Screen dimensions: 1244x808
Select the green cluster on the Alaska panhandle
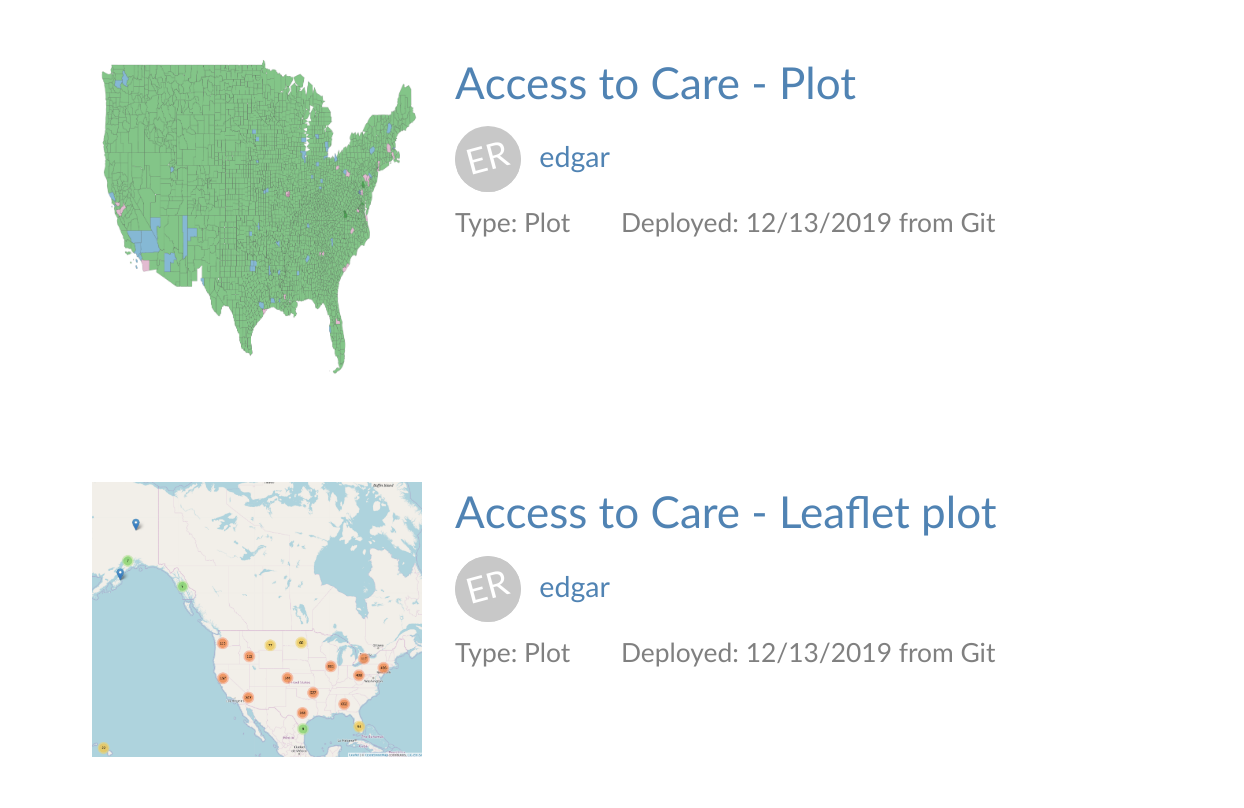pos(182,586)
